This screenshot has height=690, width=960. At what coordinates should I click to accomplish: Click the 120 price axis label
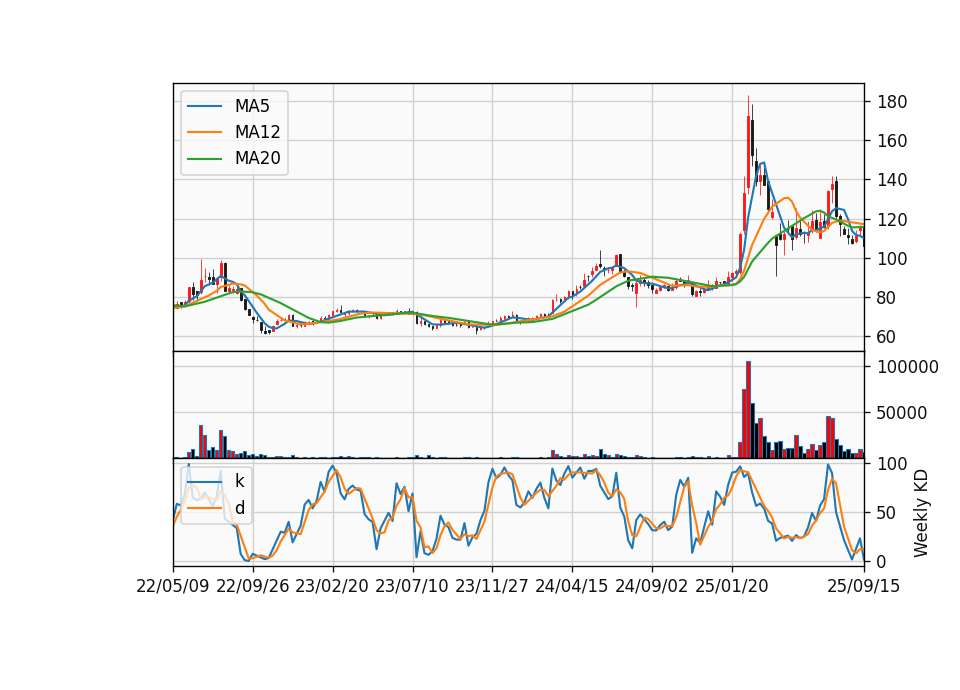892,219
